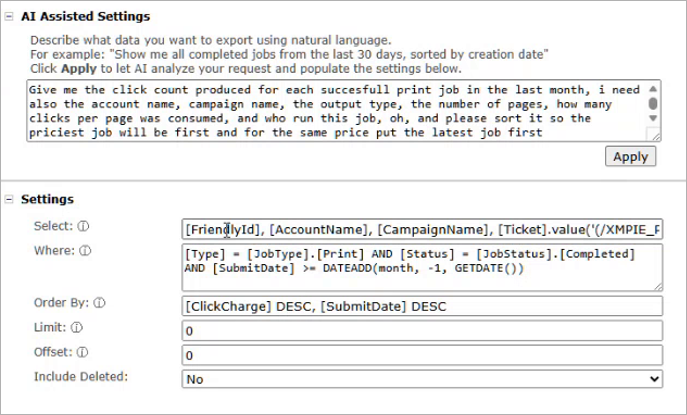The height and width of the screenshot is (415, 687).
Task: Click the scrollbar thumb in the AI prompt box
Action: click(x=654, y=102)
